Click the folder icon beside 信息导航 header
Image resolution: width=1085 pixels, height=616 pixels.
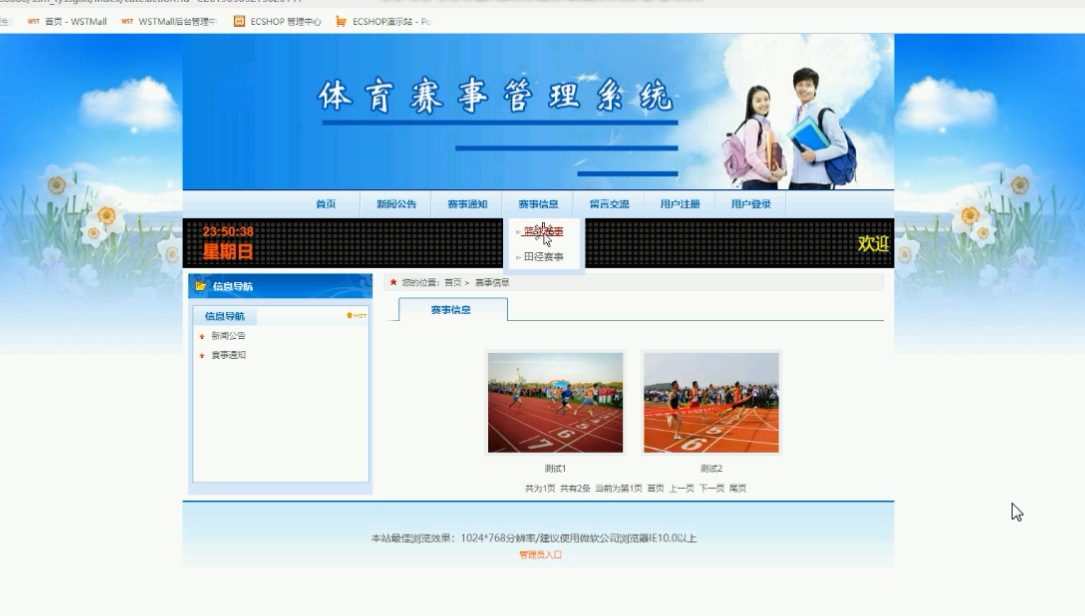(x=201, y=286)
